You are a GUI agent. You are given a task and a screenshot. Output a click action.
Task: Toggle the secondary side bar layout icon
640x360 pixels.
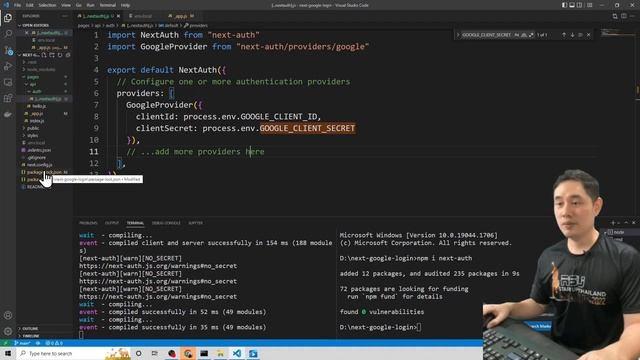click(x=580, y=5)
